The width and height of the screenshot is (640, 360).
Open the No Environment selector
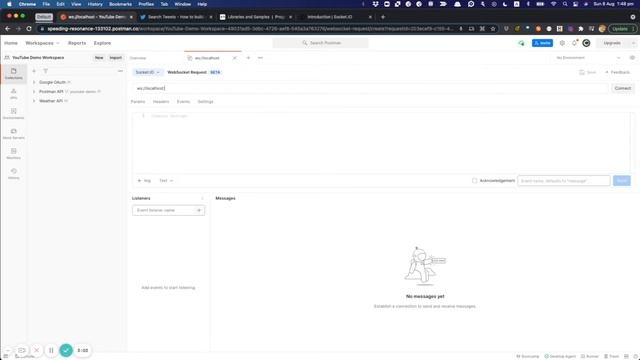588,58
